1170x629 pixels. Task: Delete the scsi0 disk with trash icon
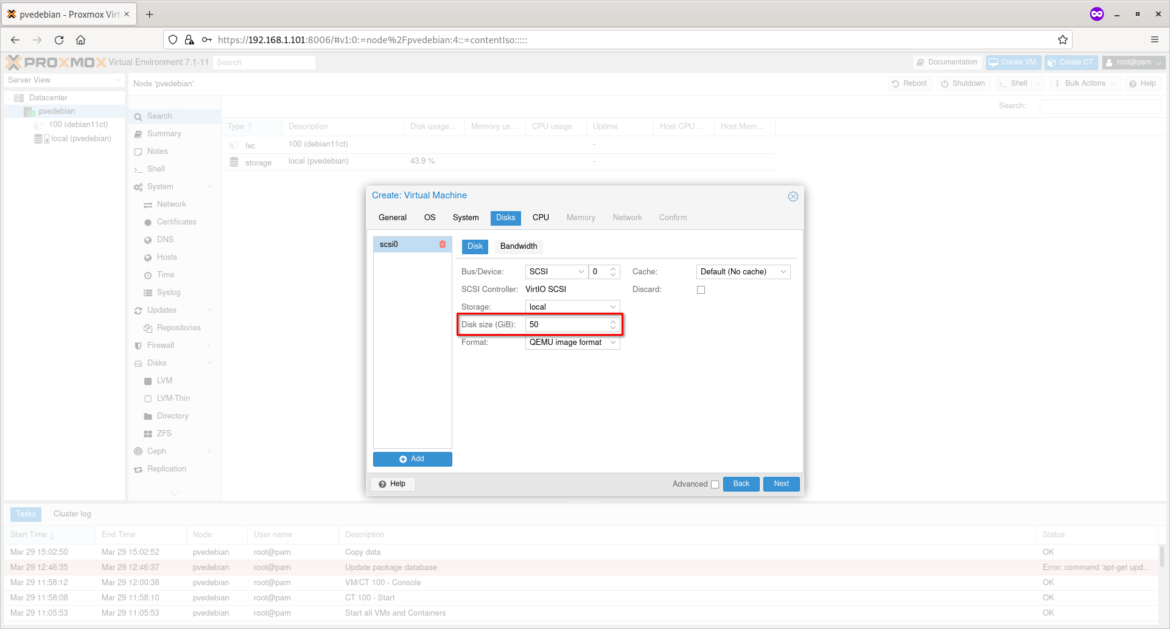click(x=442, y=244)
